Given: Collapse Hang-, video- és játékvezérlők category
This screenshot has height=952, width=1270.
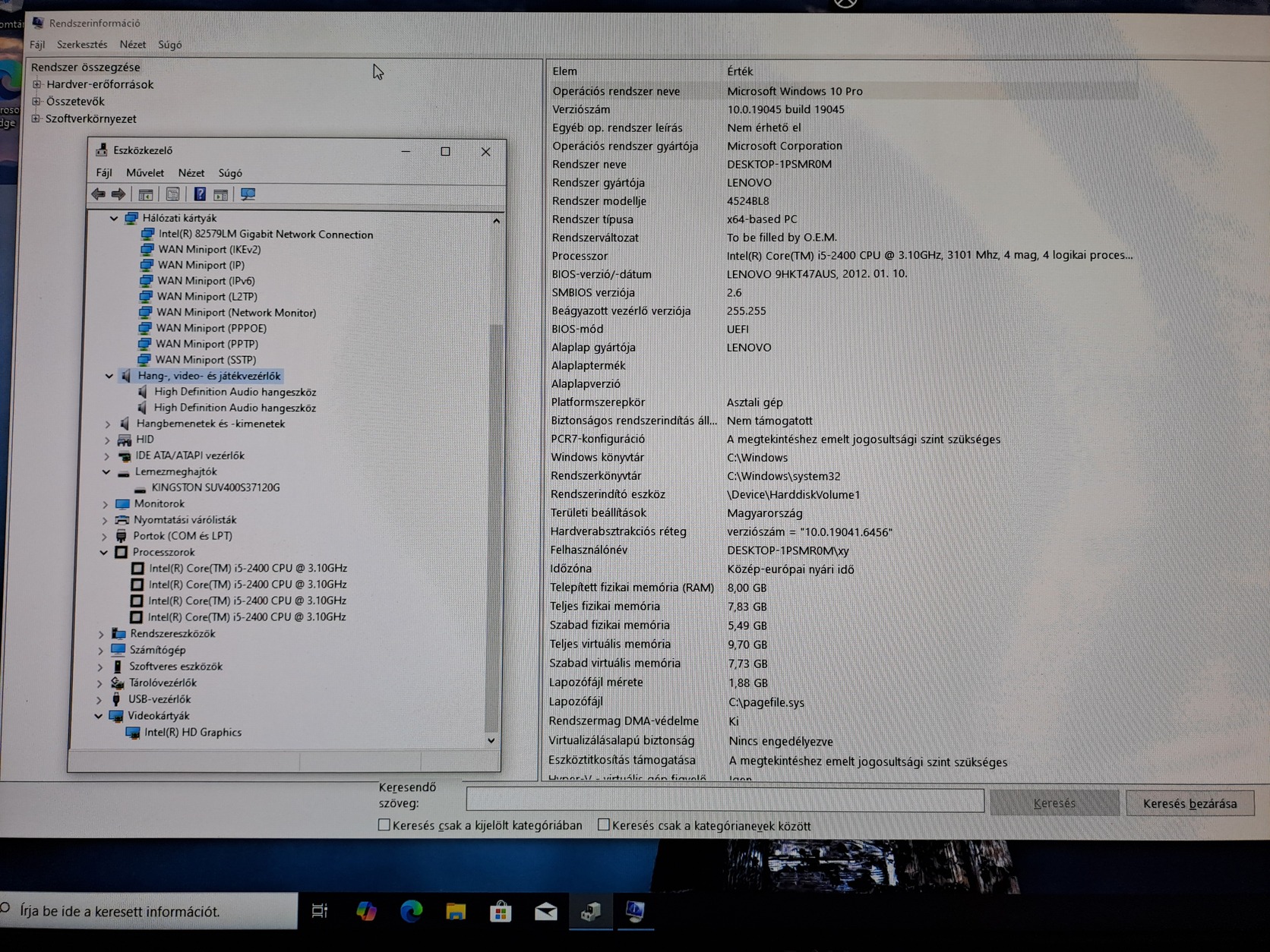Looking at the screenshot, I should pos(109,377).
